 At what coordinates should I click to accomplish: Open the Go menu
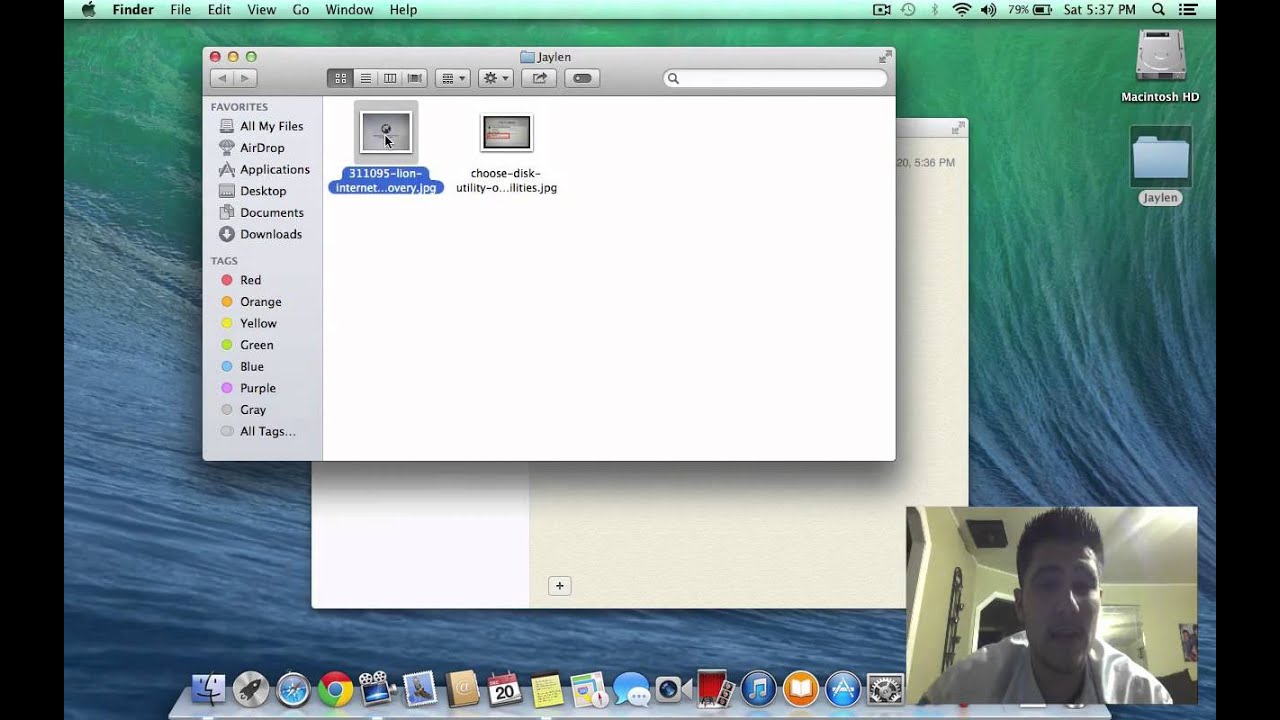(301, 9)
